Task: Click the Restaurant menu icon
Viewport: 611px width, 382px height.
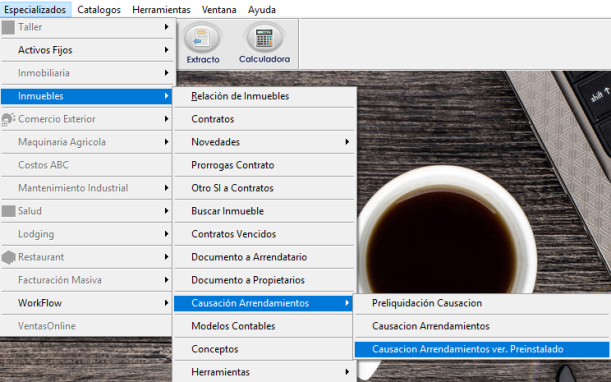Action: point(8,257)
